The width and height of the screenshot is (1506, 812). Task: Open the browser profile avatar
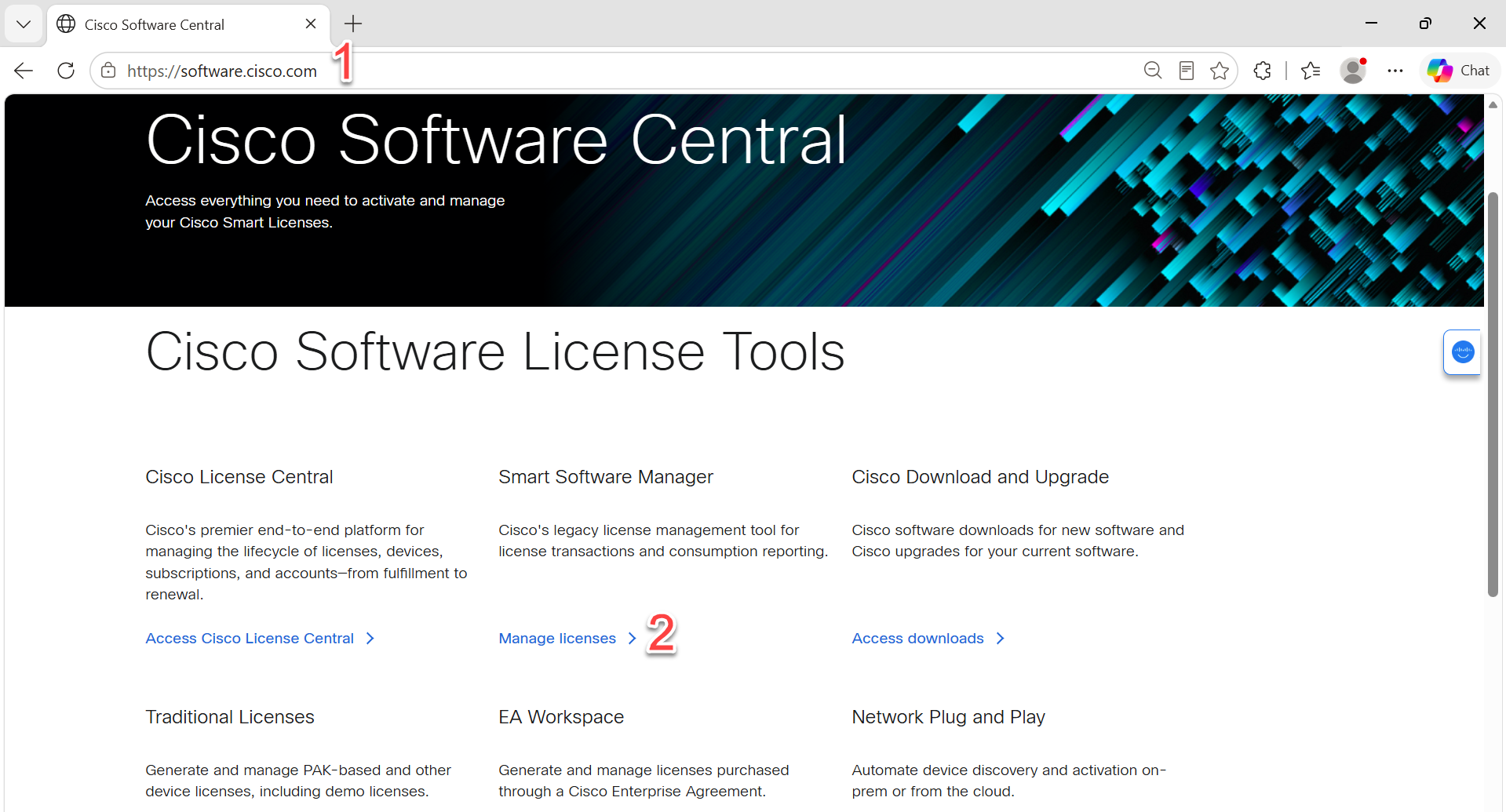click(x=1353, y=71)
